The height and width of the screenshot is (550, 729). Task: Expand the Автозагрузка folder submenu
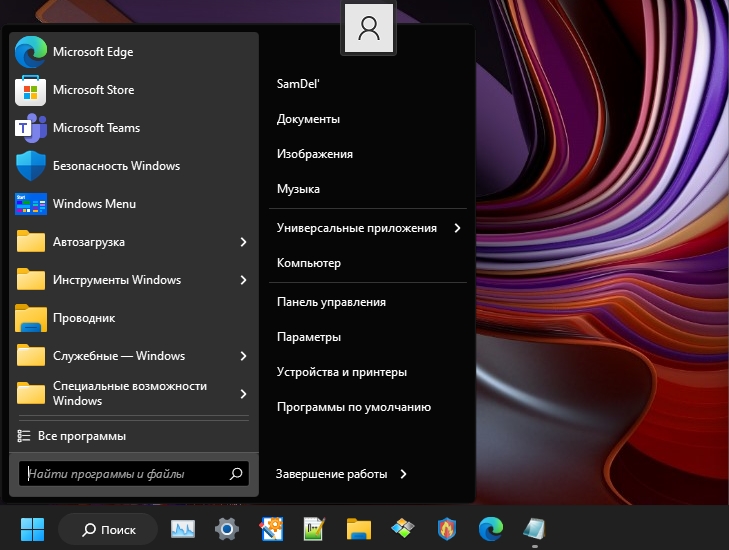tap(243, 242)
